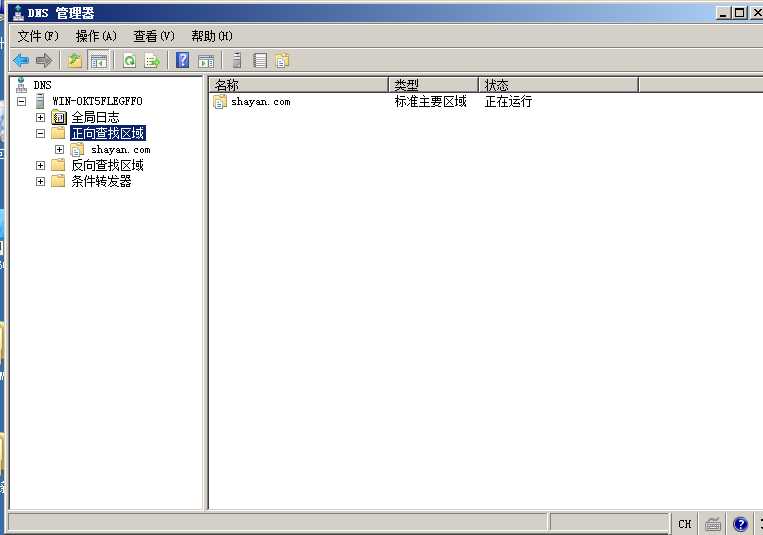Click the folder icon of 条件转发器

[x=58, y=181]
